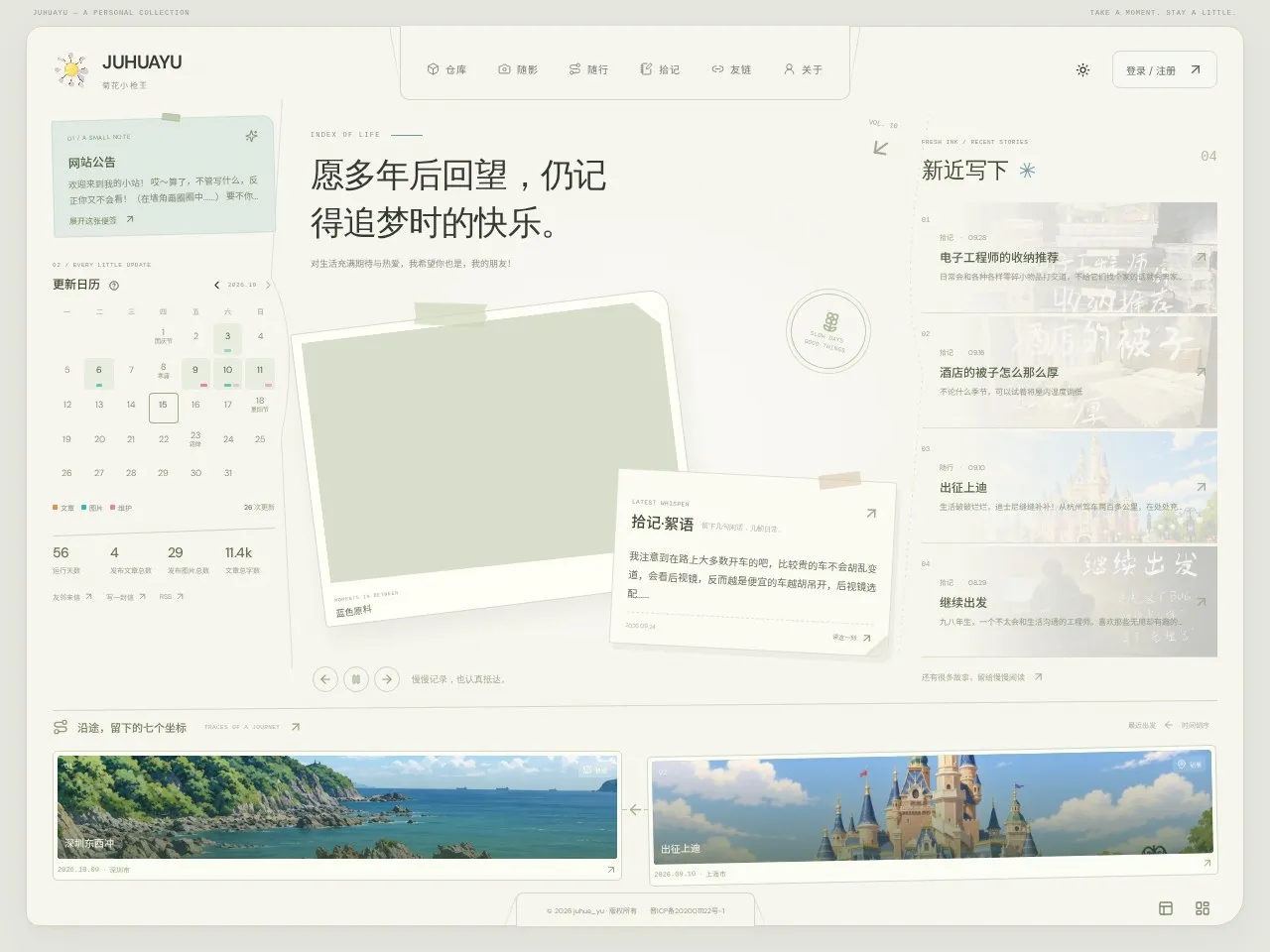The width and height of the screenshot is (1270, 952).
Task: Click the next slide arrow button
Action: click(387, 679)
